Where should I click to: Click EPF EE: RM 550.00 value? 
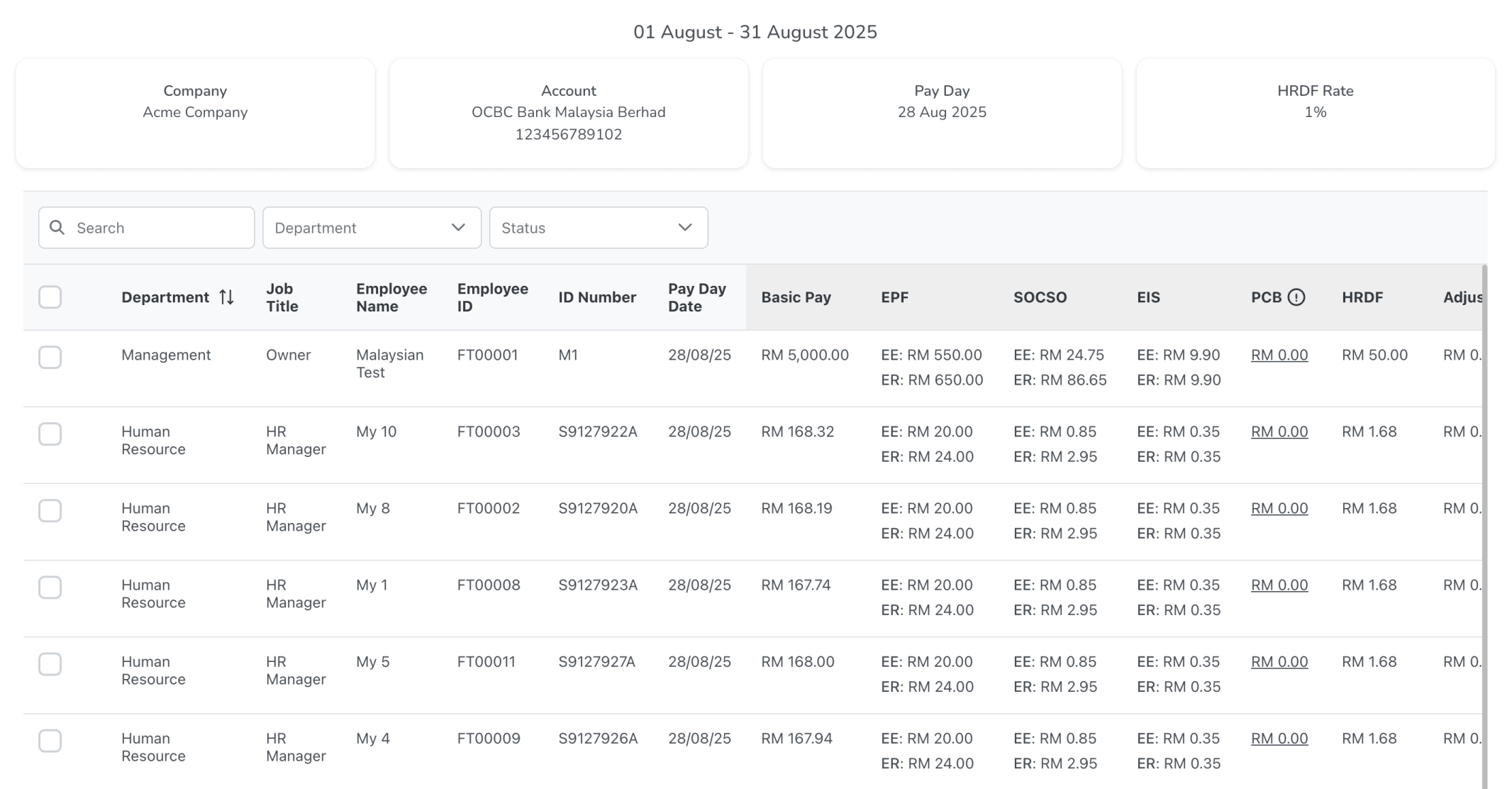[x=931, y=355]
